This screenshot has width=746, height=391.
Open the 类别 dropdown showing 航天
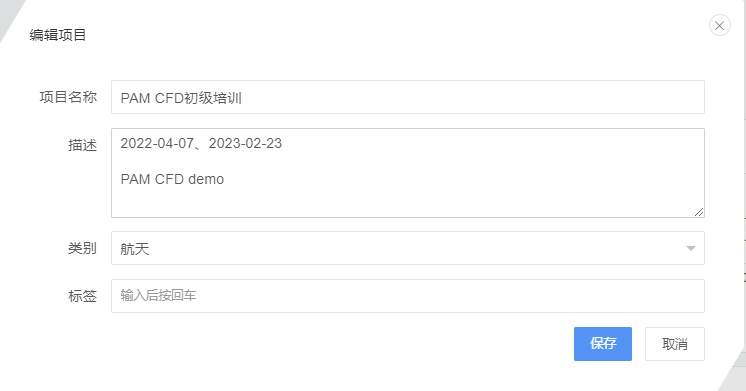pyautogui.click(x=408, y=248)
